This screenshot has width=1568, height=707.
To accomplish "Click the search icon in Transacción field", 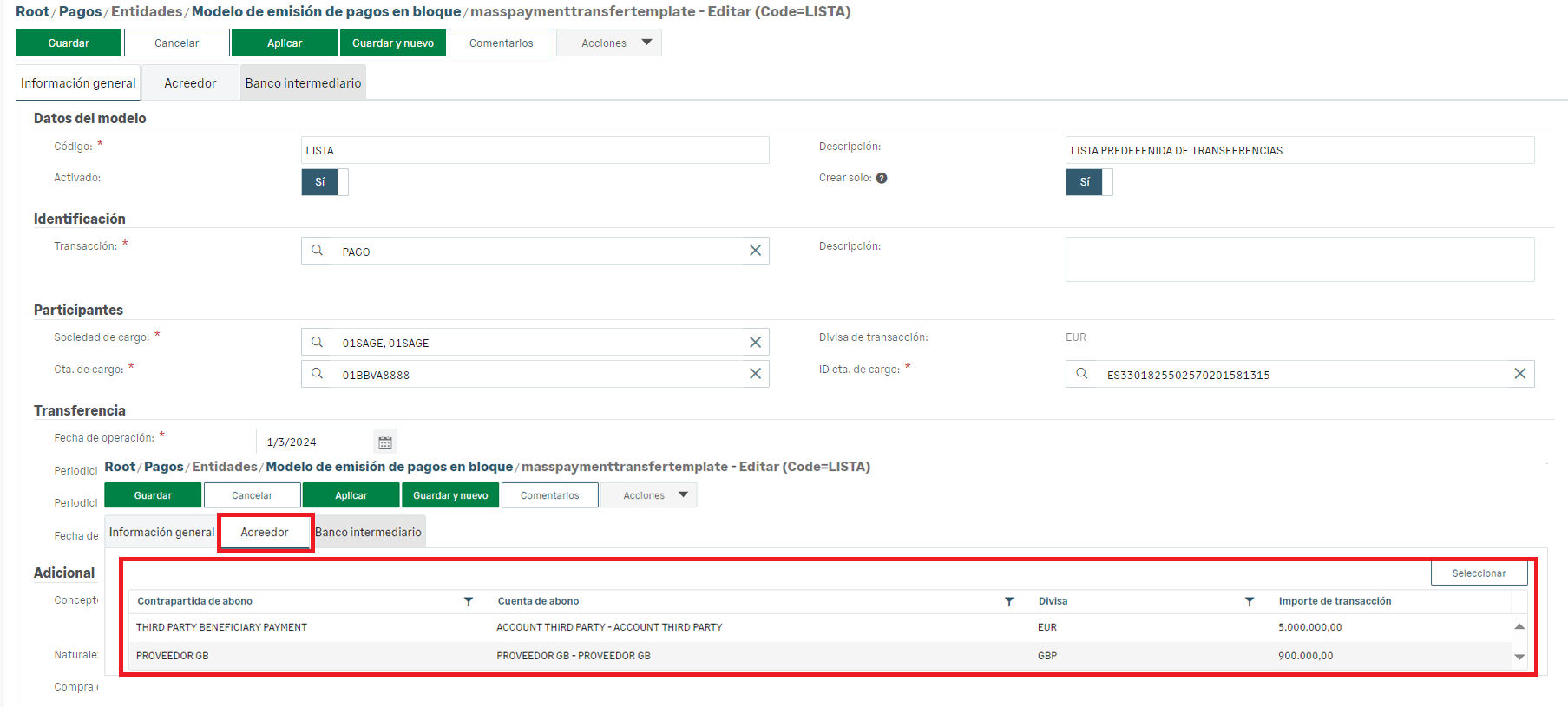I will (318, 251).
